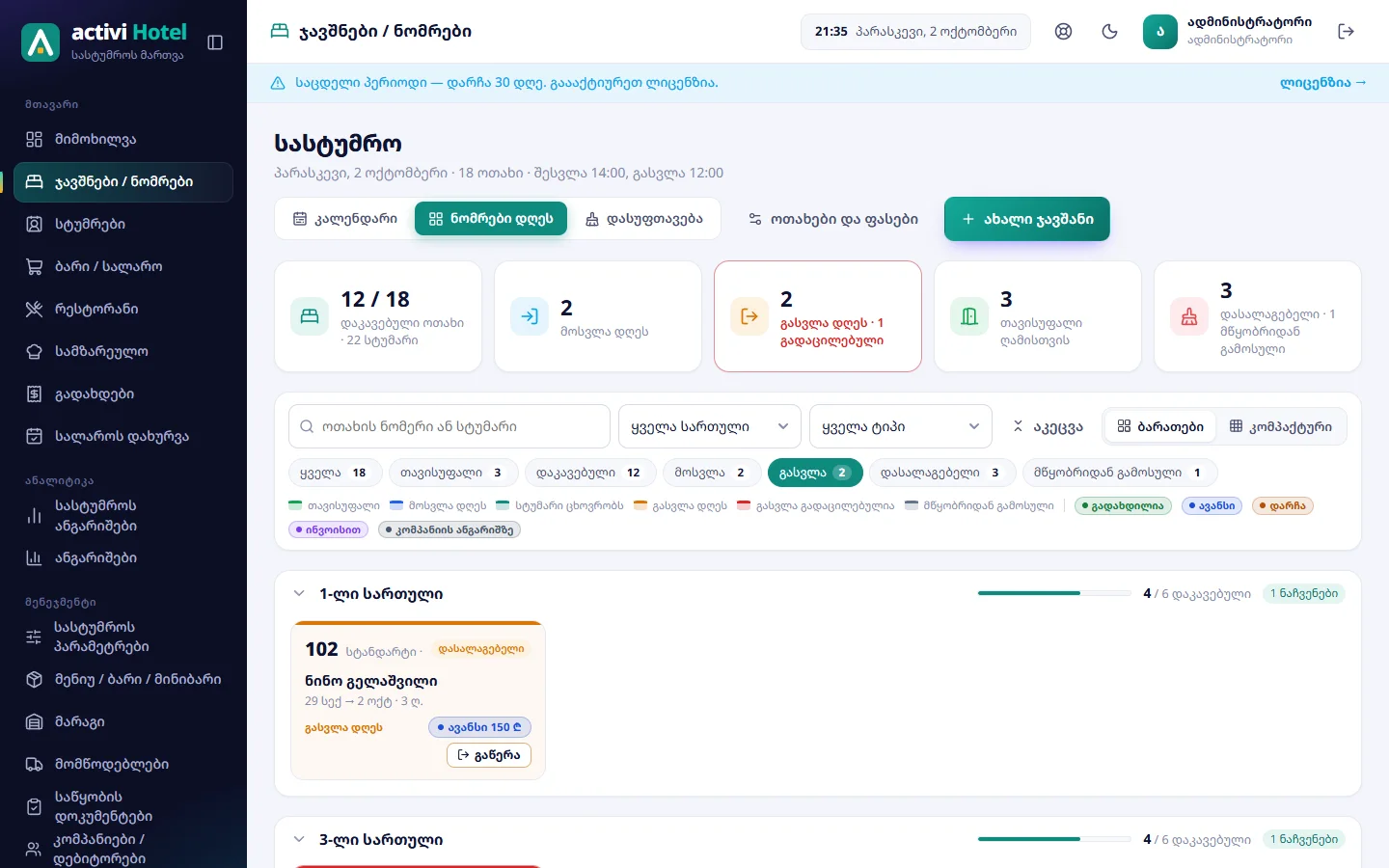Click გაწერა button for room 102
The image size is (1389, 868).
[489, 755]
